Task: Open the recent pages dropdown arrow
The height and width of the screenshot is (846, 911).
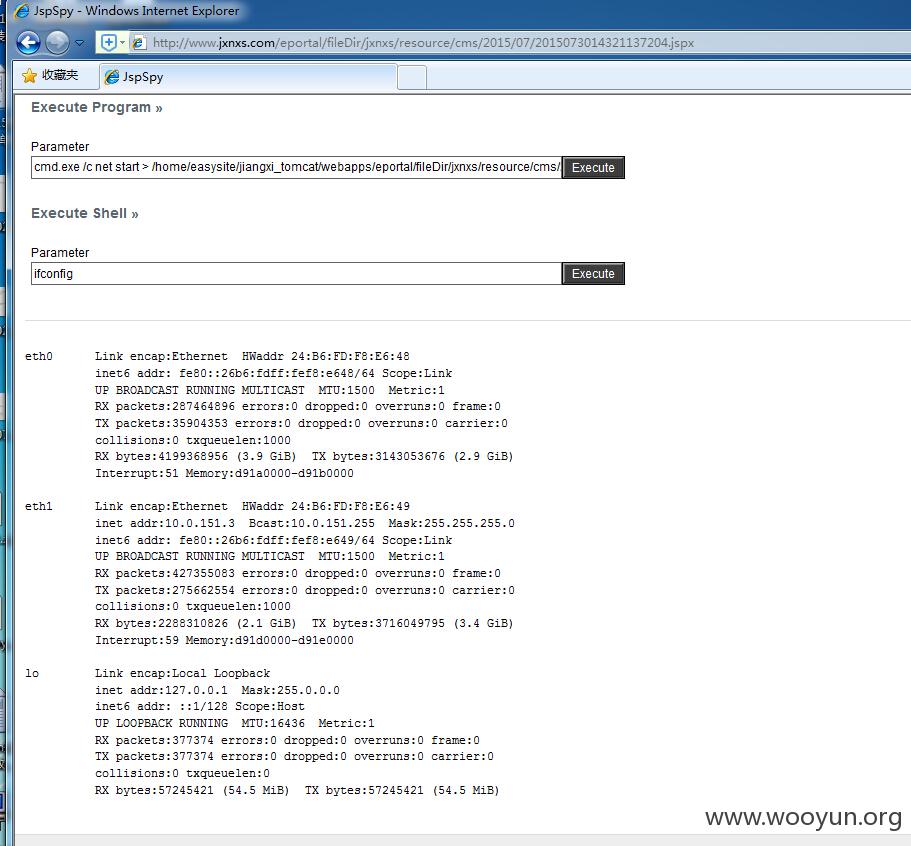Action: pyautogui.click(x=80, y=43)
